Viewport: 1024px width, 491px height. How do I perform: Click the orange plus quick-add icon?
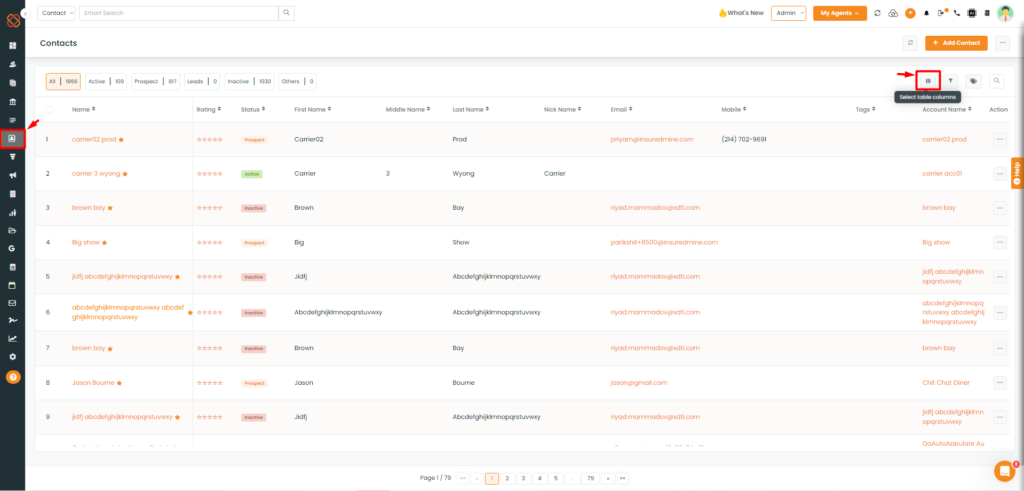pyautogui.click(x=910, y=13)
